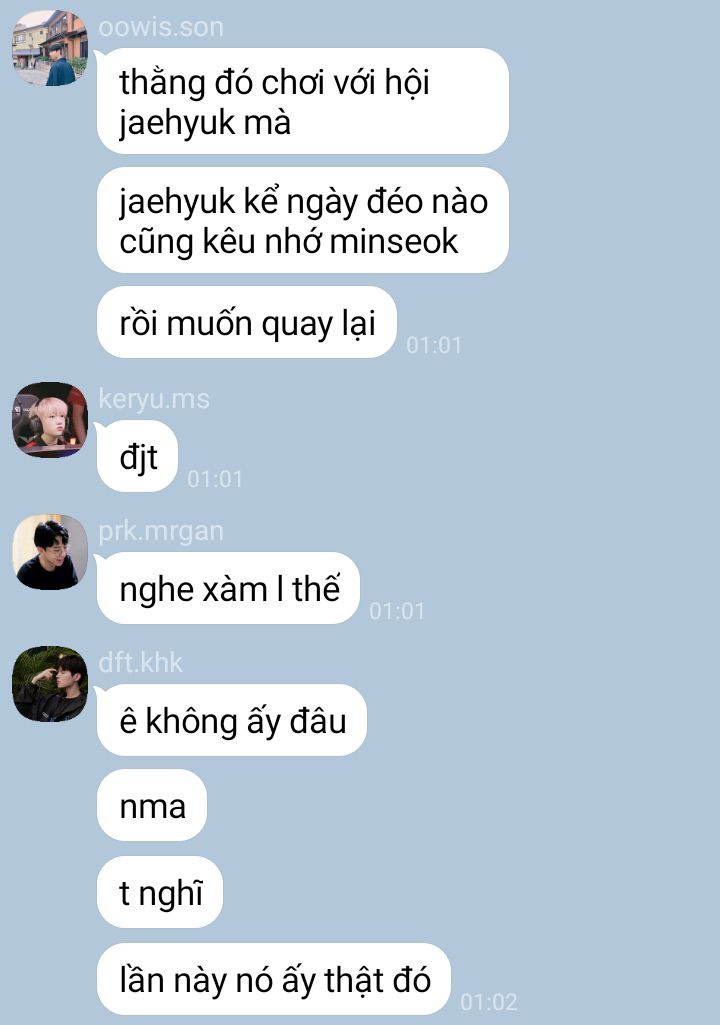Viewport: 720px width, 1025px height.
Task: Tap the 01:02 timestamp
Action: pyautogui.click(x=489, y=1002)
